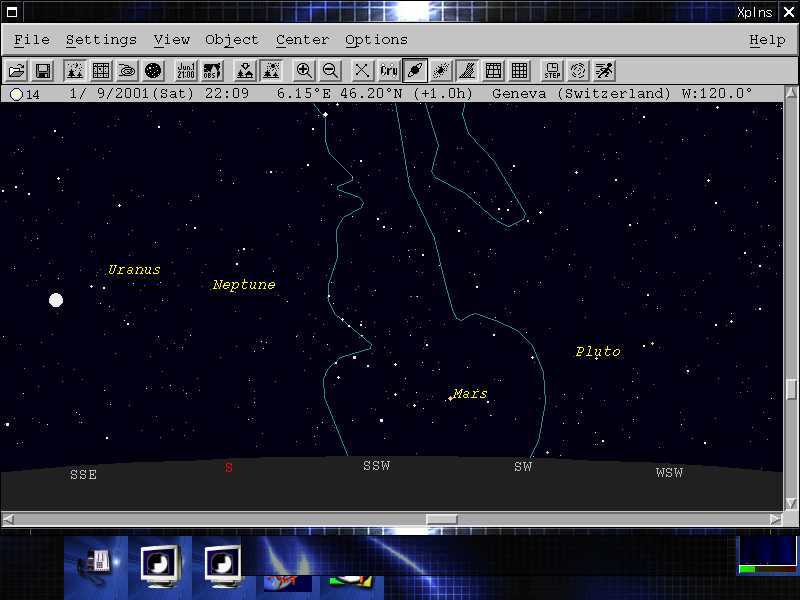Screen dimensions: 800x600
Task: Toggle the horizon view mode button
Action: [x=75, y=71]
